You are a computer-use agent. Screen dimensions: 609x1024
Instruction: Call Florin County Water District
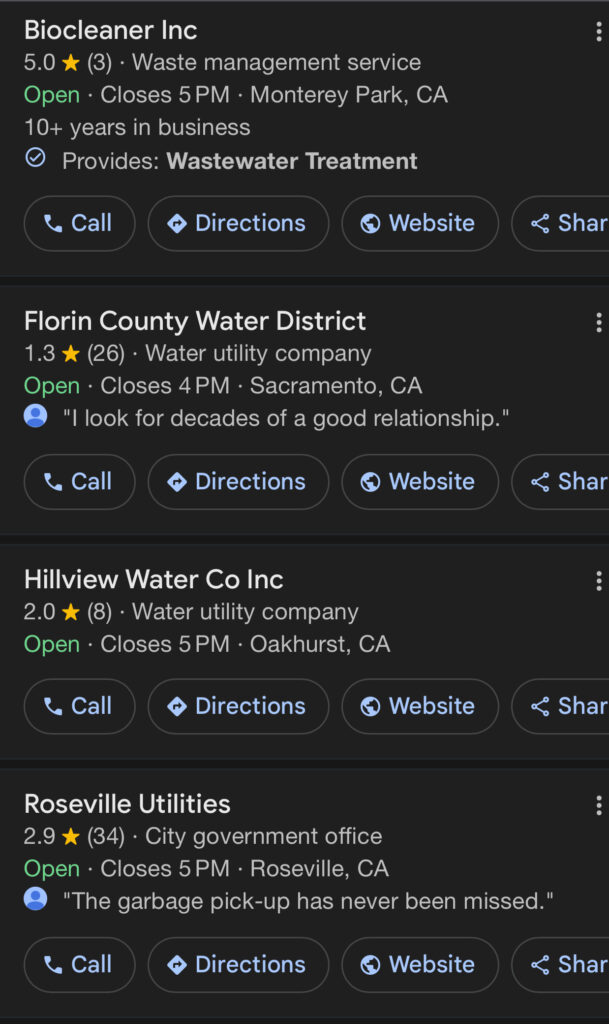click(79, 482)
